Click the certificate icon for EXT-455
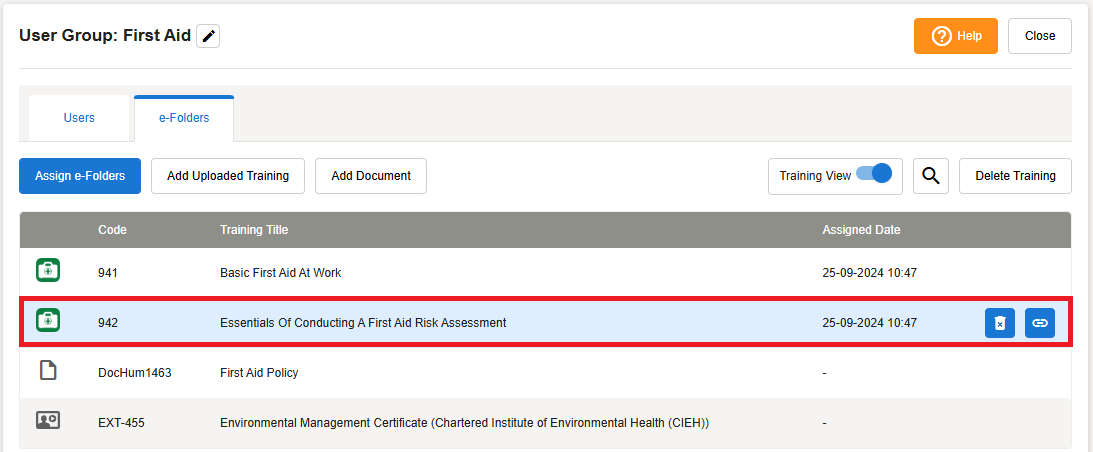Image resolution: width=1093 pixels, height=452 pixels. pyautogui.click(x=48, y=422)
